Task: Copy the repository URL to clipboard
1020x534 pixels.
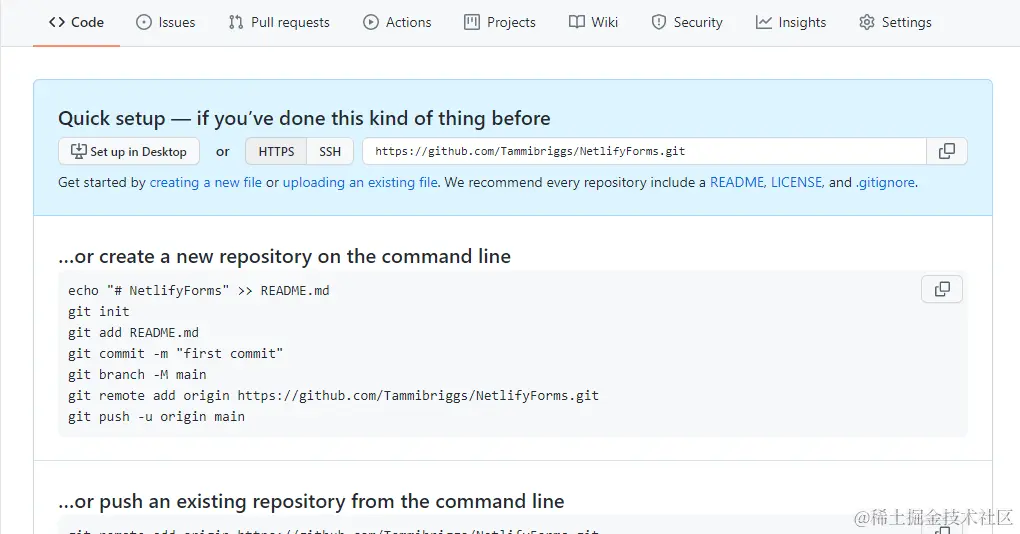Action: point(946,151)
